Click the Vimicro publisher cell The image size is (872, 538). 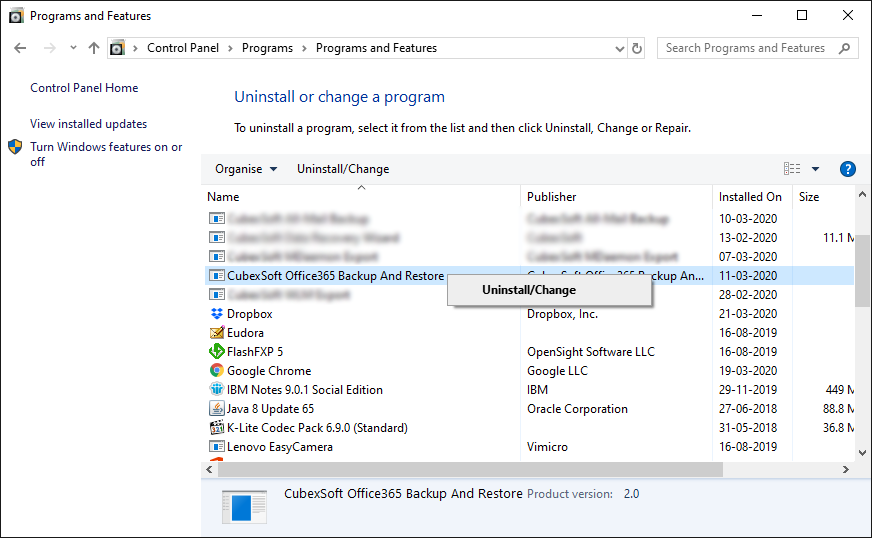pyautogui.click(x=547, y=447)
